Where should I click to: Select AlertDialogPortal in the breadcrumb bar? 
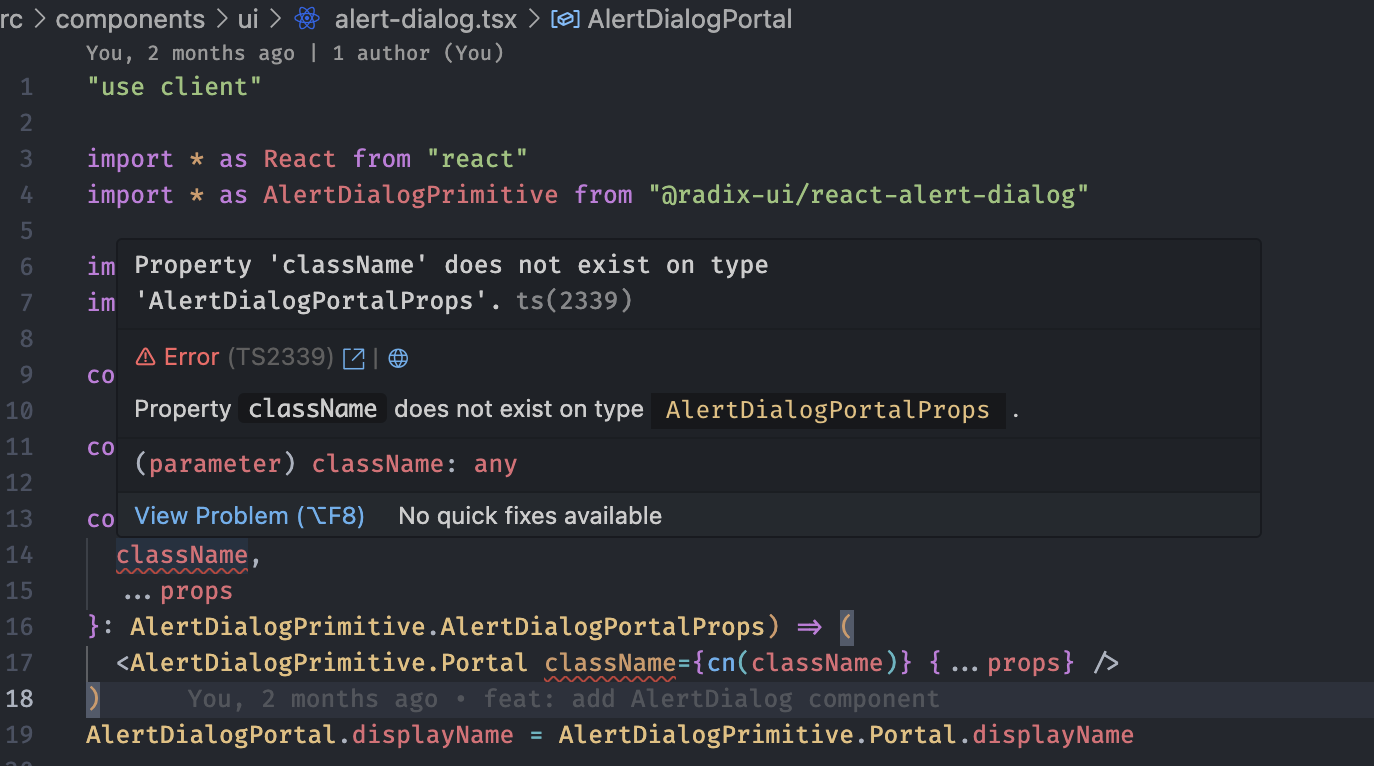[689, 18]
